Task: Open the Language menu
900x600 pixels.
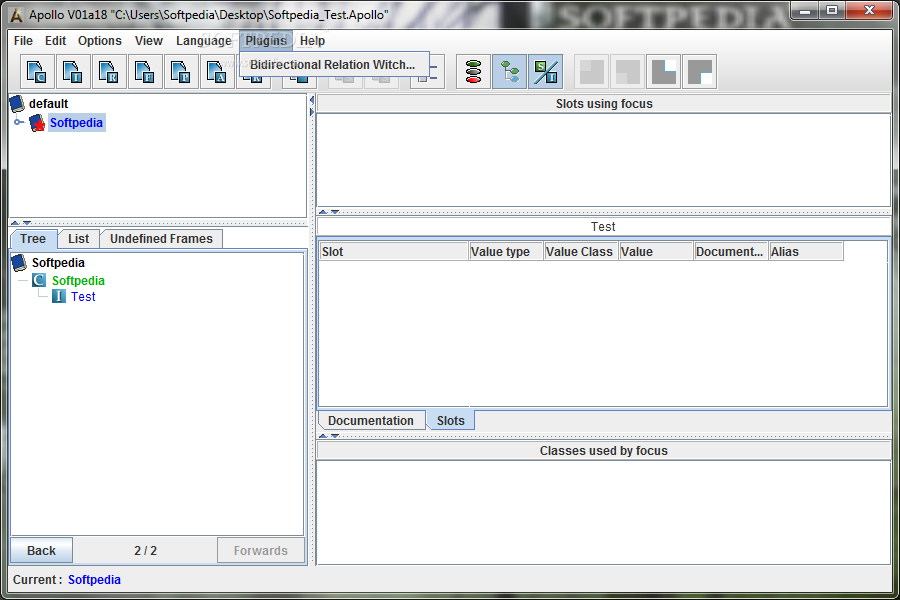Action: point(204,41)
